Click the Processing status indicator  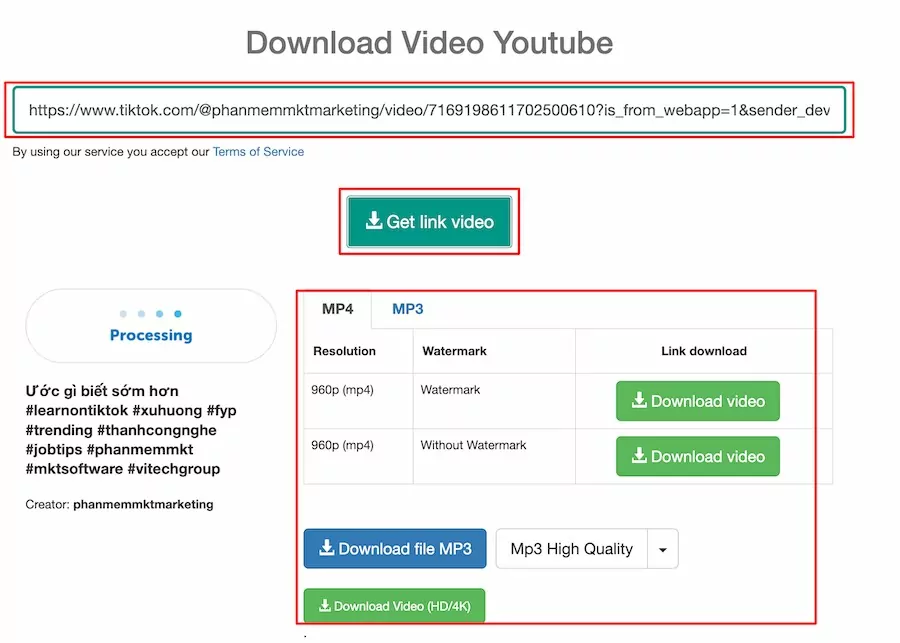point(151,326)
